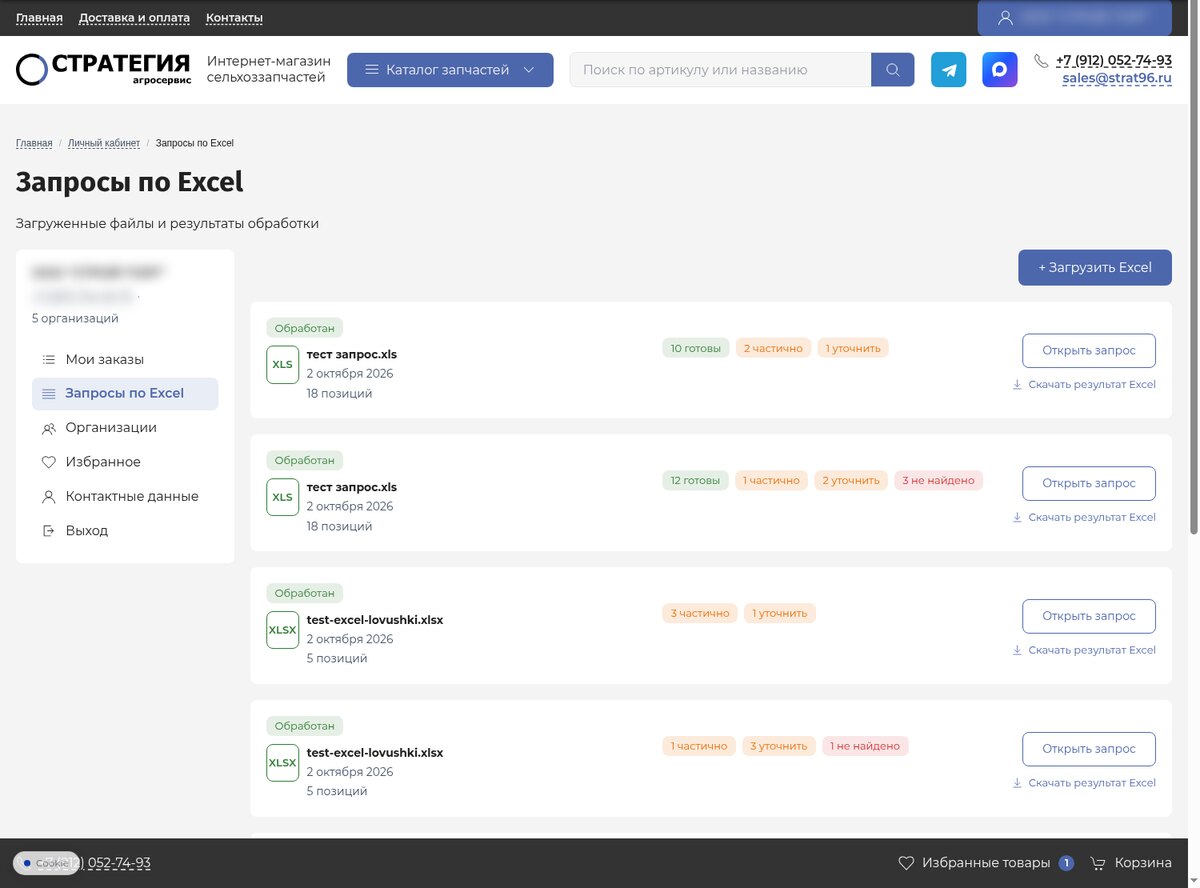Open the request showing 12 готовы
Screen dimensions: 1200x888
click(1089, 483)
